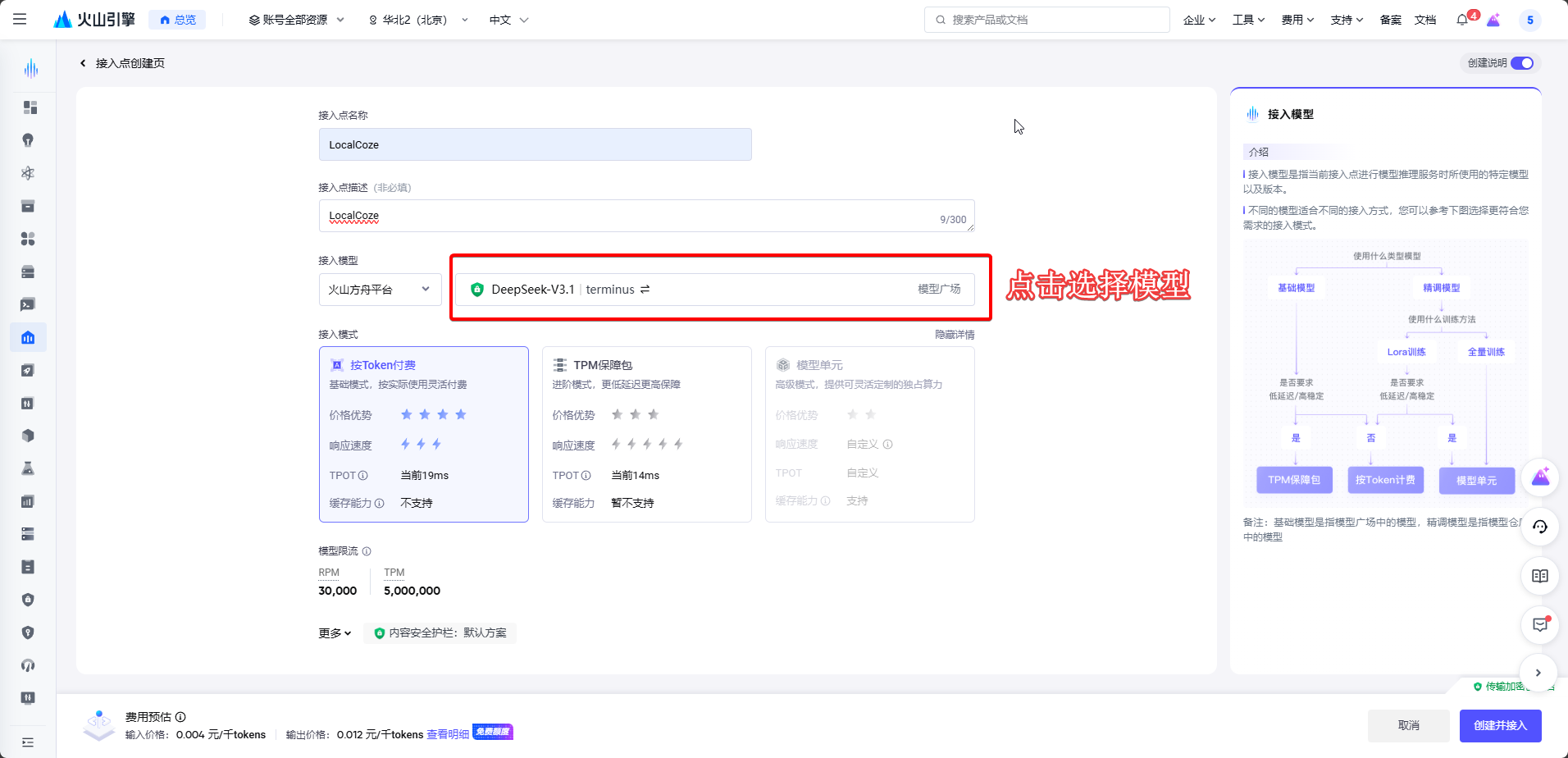1568x758 pixels.
Task: Open the 火山方舟平台 dropdown
Action: point(380,290)
